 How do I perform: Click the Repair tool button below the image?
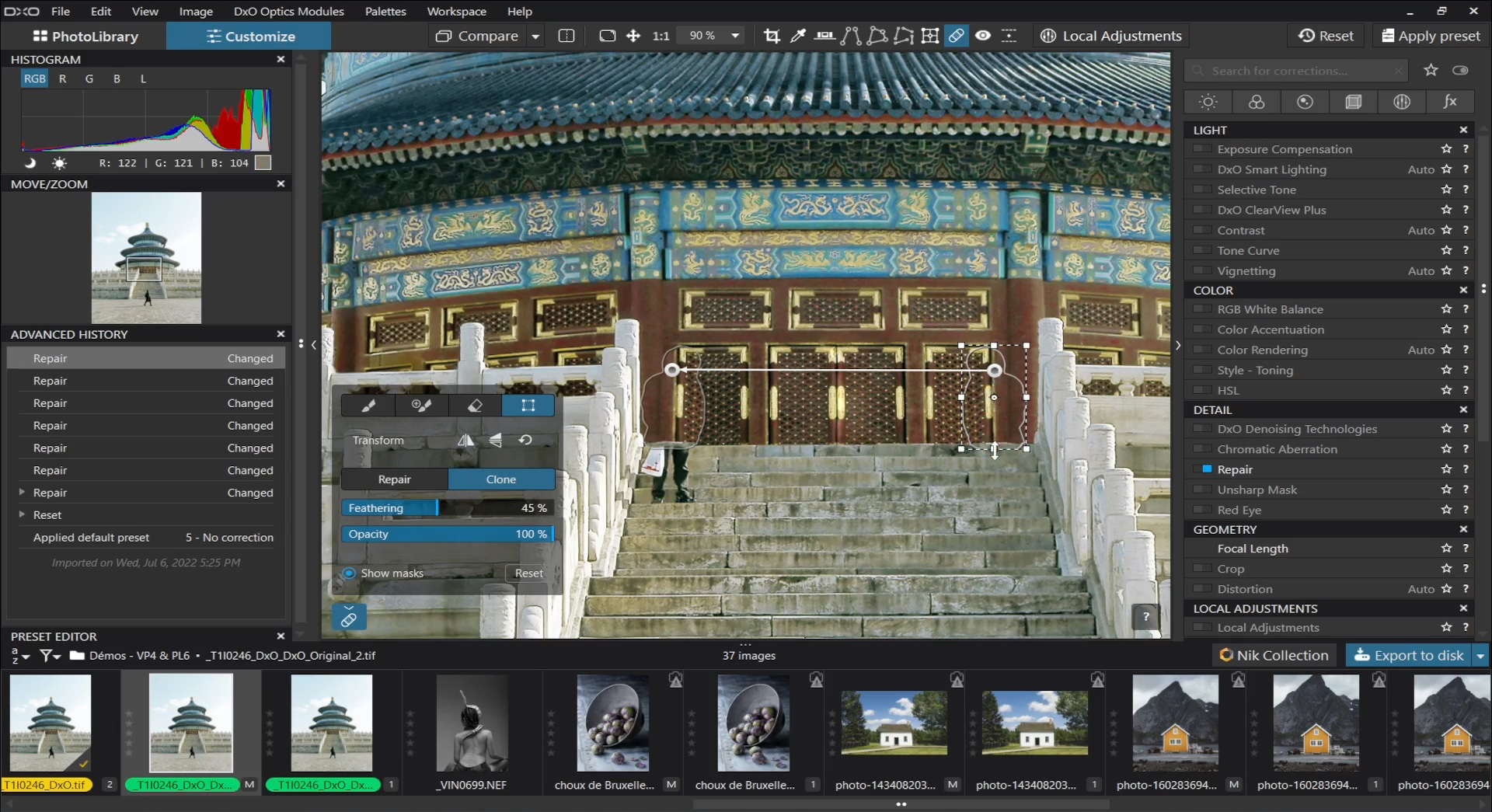coord(349,619)
